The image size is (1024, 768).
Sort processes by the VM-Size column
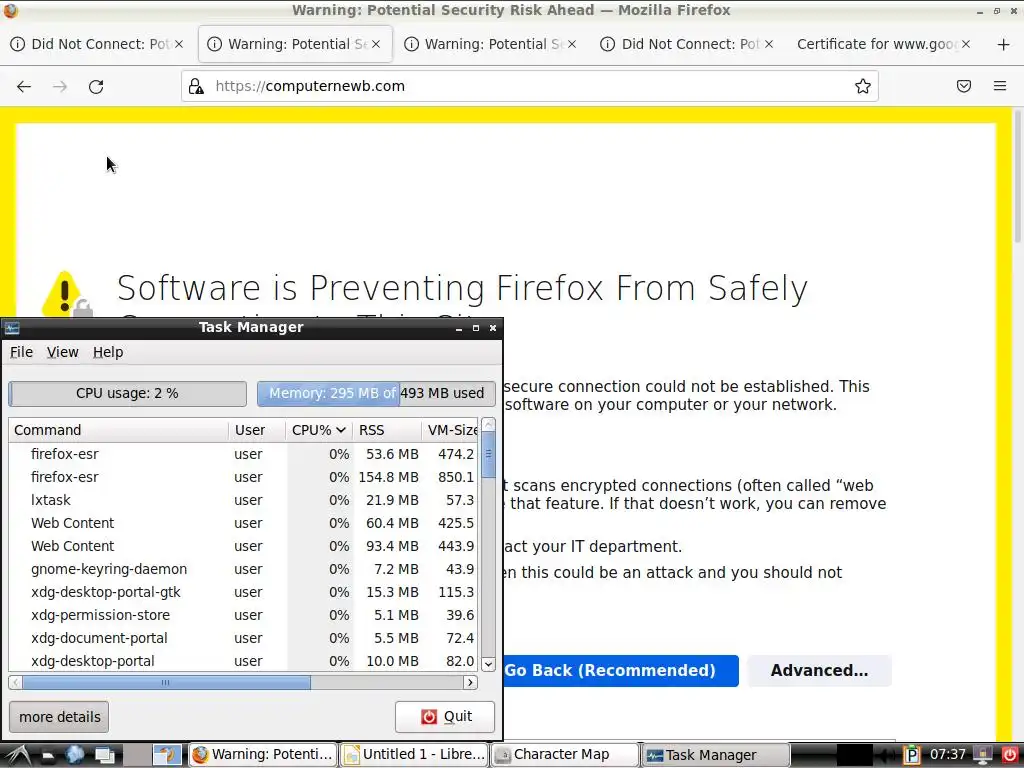(450, 430)
